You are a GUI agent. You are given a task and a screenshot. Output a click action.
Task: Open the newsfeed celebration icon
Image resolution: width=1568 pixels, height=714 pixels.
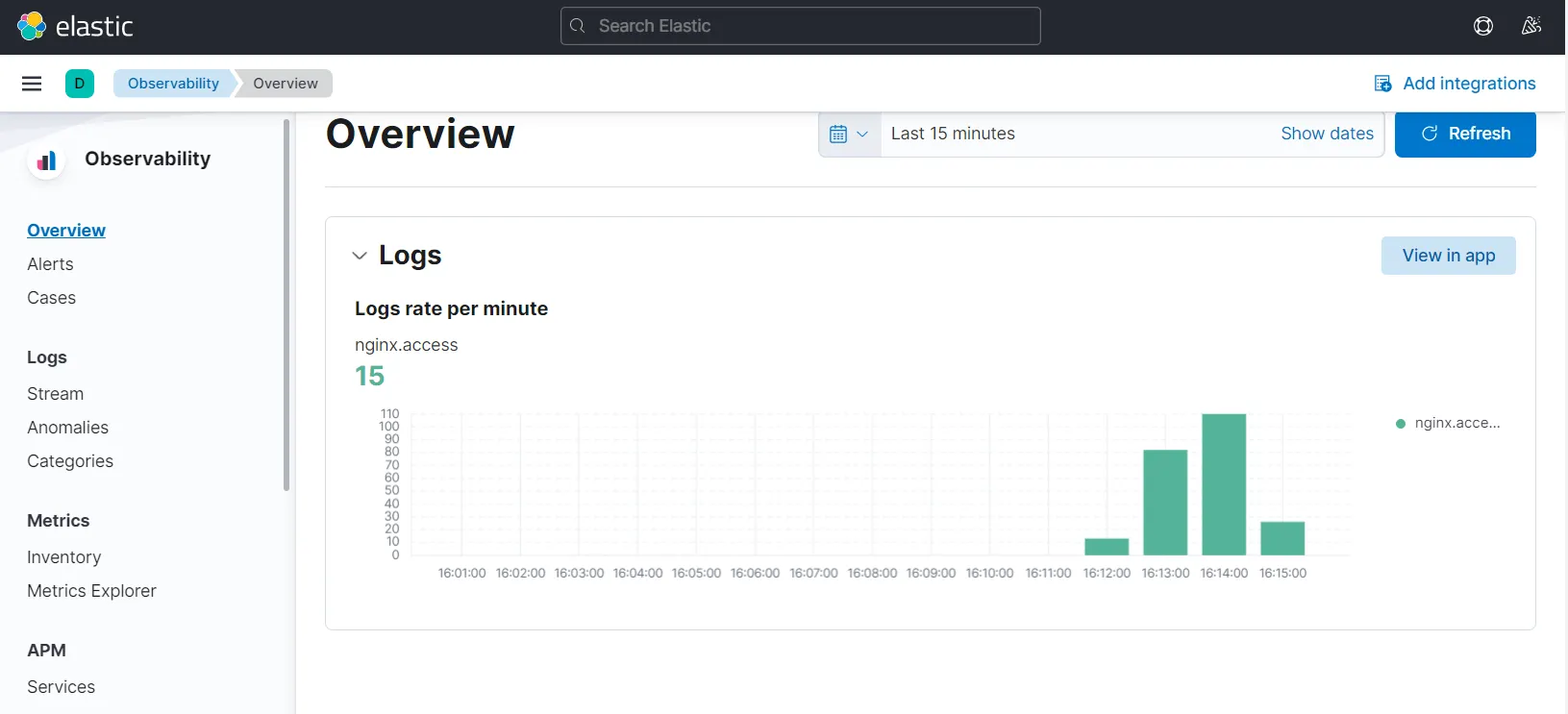point(1531,26)
